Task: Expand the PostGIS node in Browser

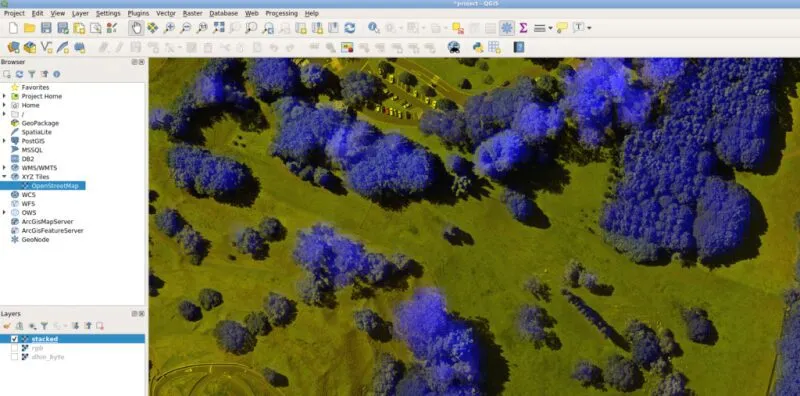Action: pos(4,141)
